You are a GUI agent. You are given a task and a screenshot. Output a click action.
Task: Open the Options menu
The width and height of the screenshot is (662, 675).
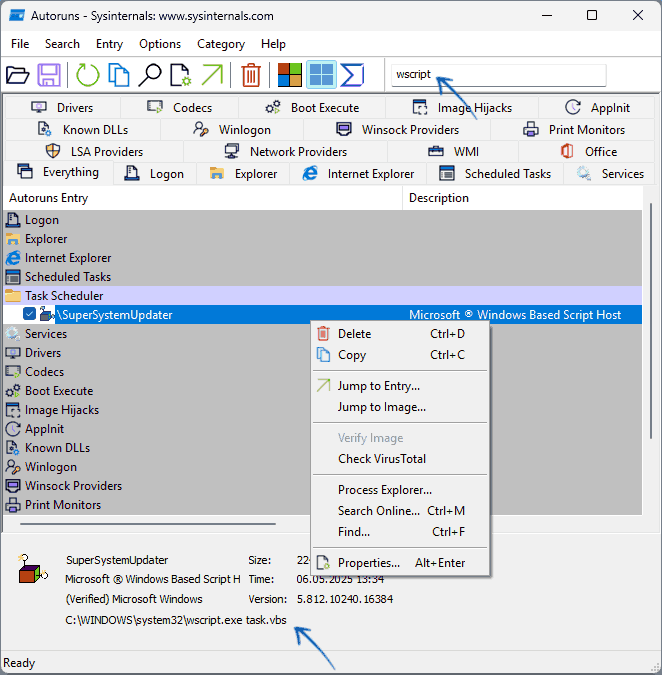160,44
